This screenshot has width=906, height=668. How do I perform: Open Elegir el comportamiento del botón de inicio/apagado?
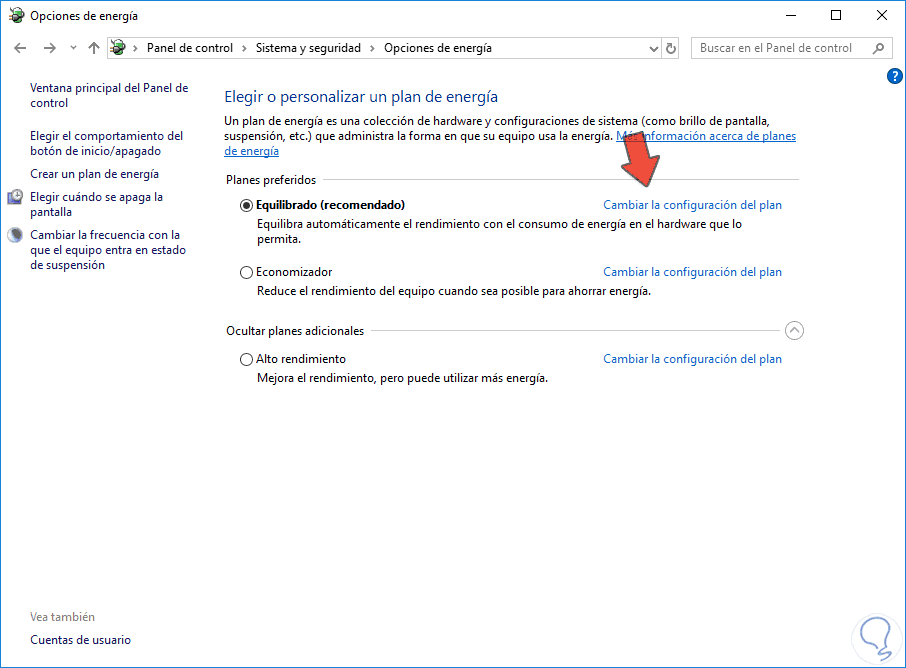click(x=106, y=143)
